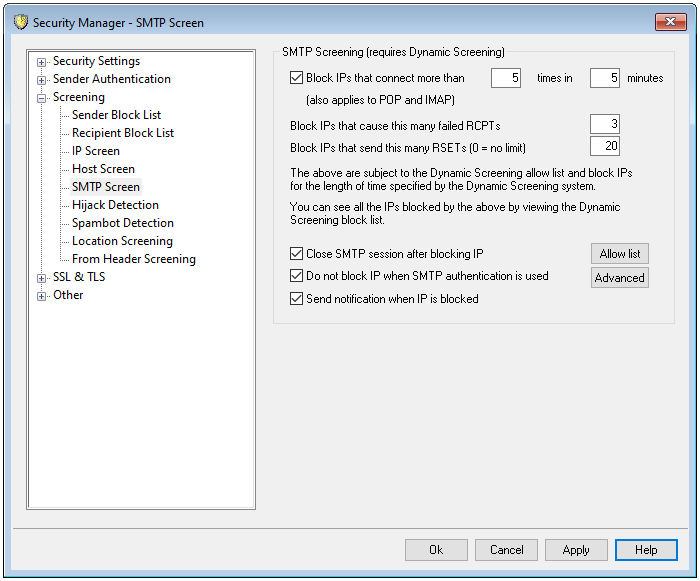Expand the SSL & TLS tree node

point(41,278)
